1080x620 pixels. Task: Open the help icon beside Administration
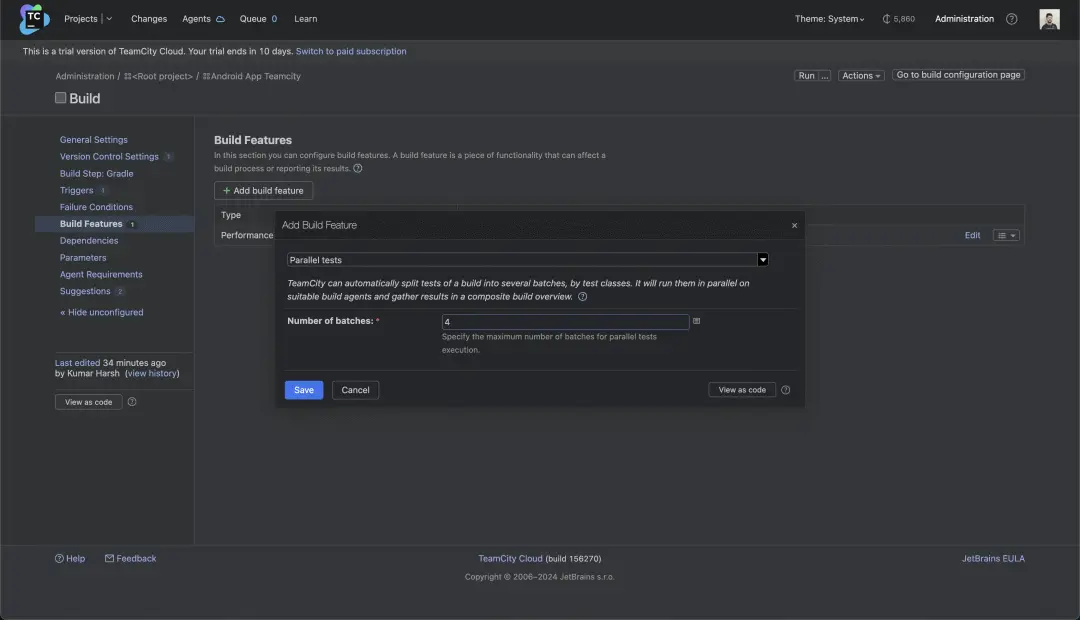1011,19
